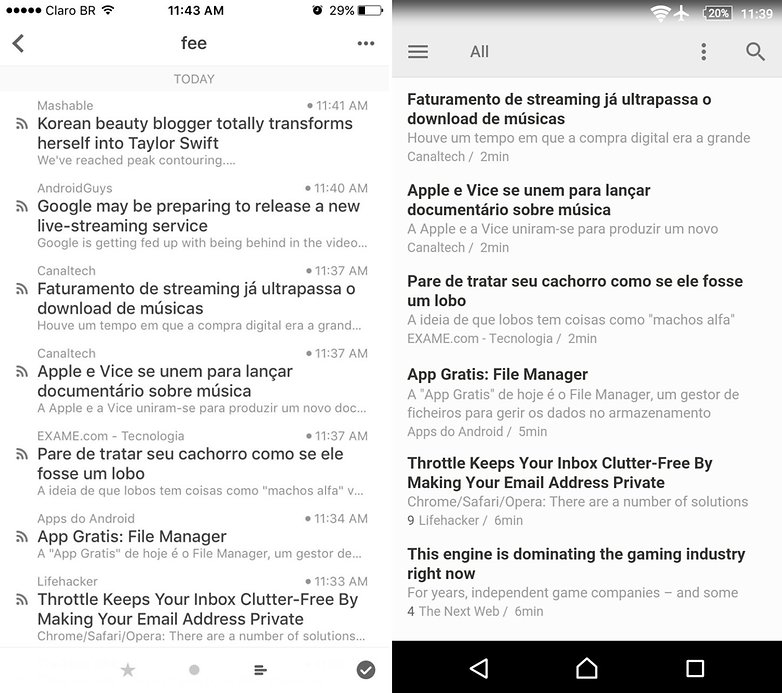Tap the Lifehacker source label in left list
The image size is (782, 693).
click(67, 582)
